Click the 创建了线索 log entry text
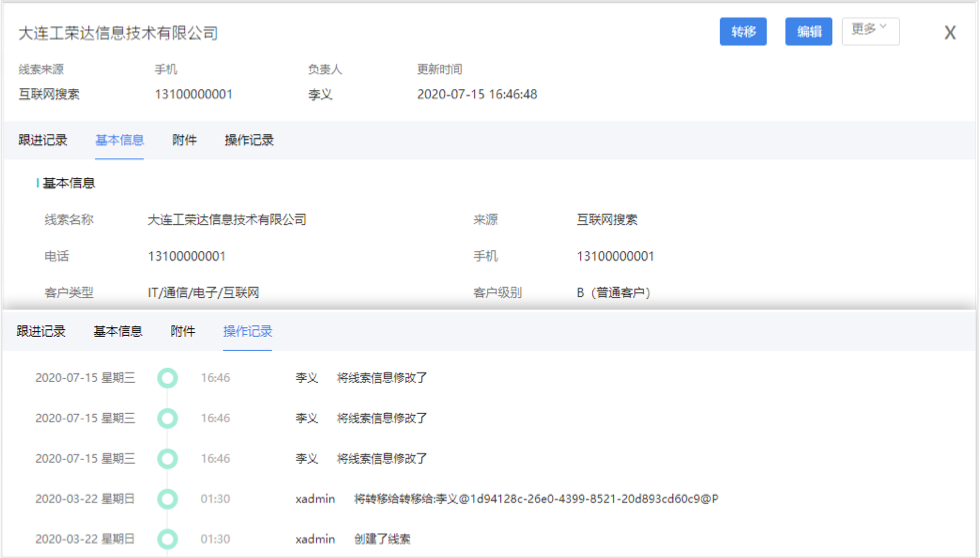This screenshot has width=980, height=558. (382, 538)
